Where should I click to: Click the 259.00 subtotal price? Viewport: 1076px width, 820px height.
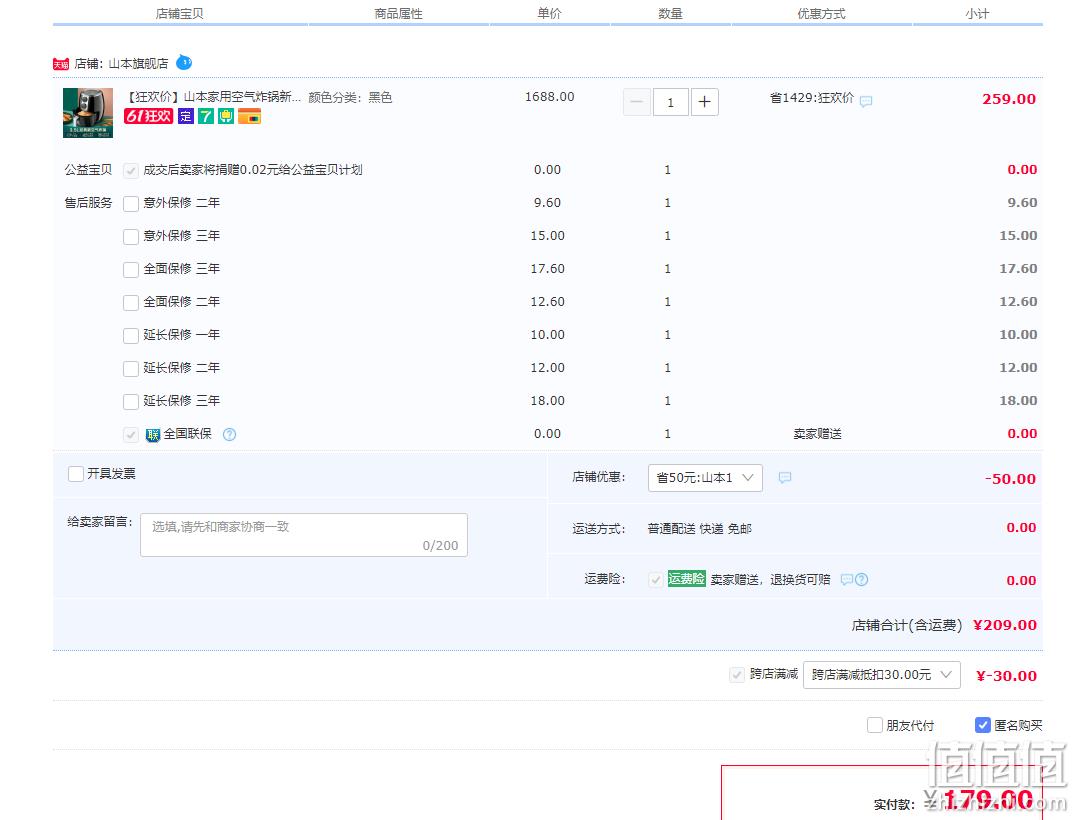coord(1009,99)
